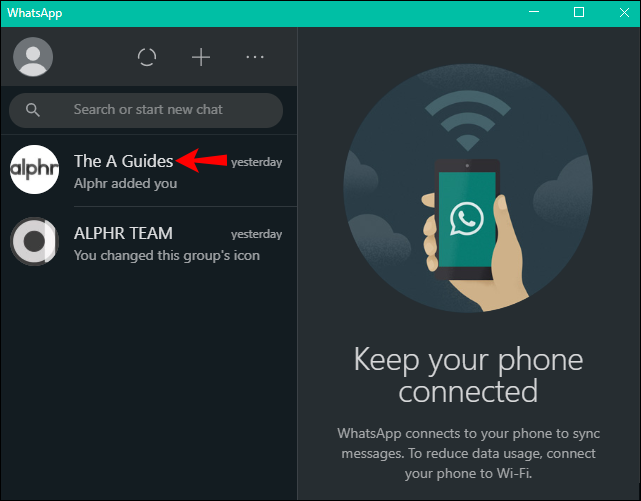Select the Alphr added you message preview
Screen dimensions: 641x501
point(126,183)
